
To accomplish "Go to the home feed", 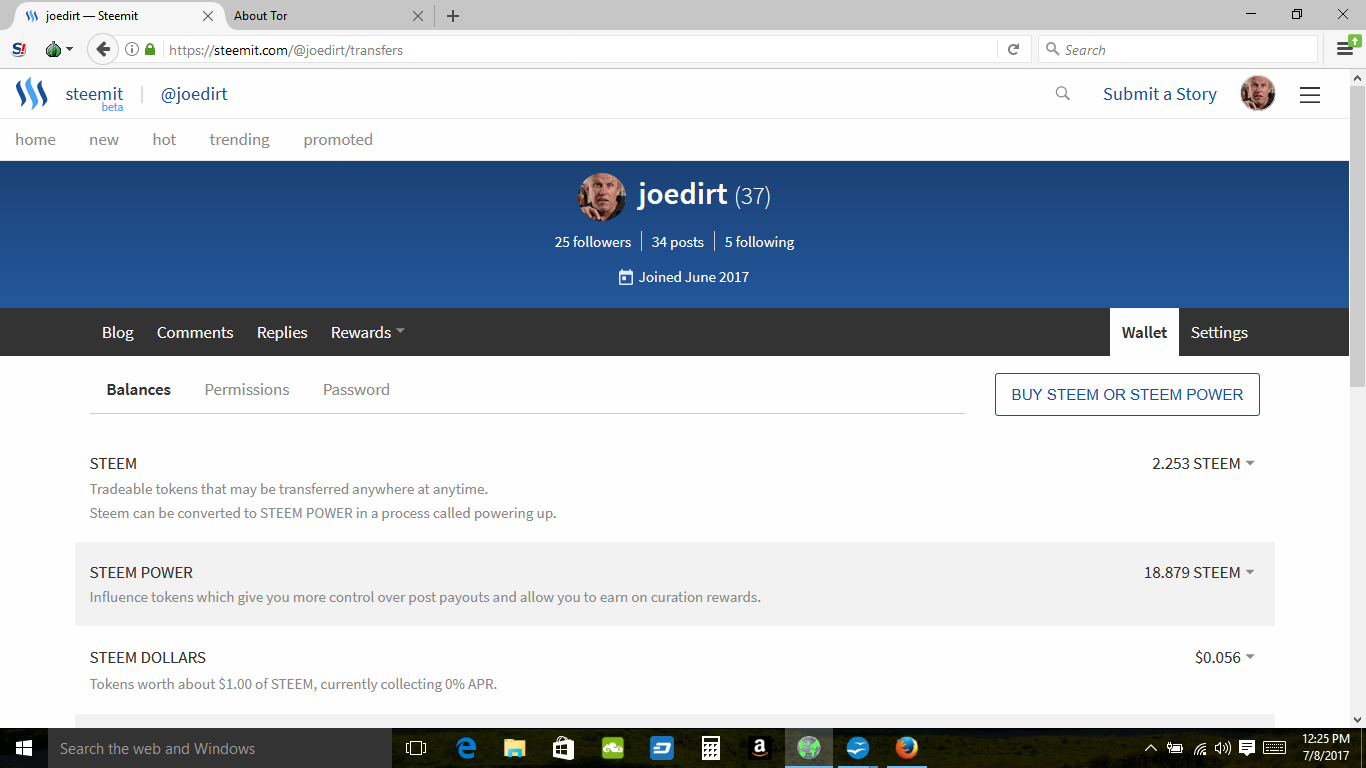I will [x=35, y=140].
